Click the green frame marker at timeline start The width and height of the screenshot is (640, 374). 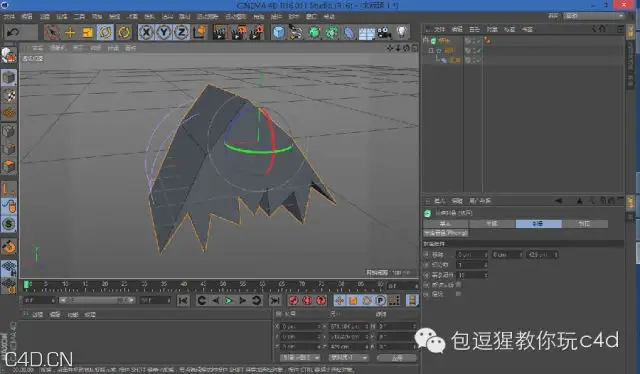click(27, 284)
